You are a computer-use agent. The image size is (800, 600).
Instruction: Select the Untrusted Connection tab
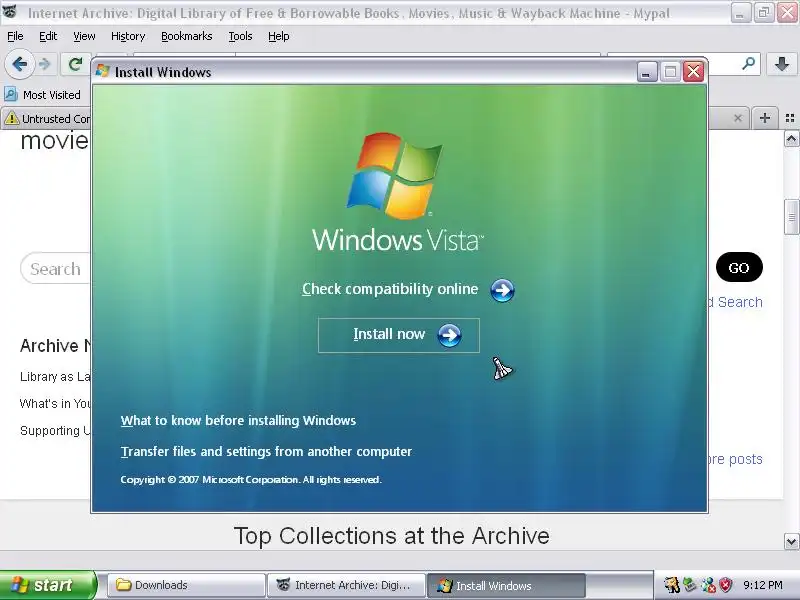(x=46, y=119)
